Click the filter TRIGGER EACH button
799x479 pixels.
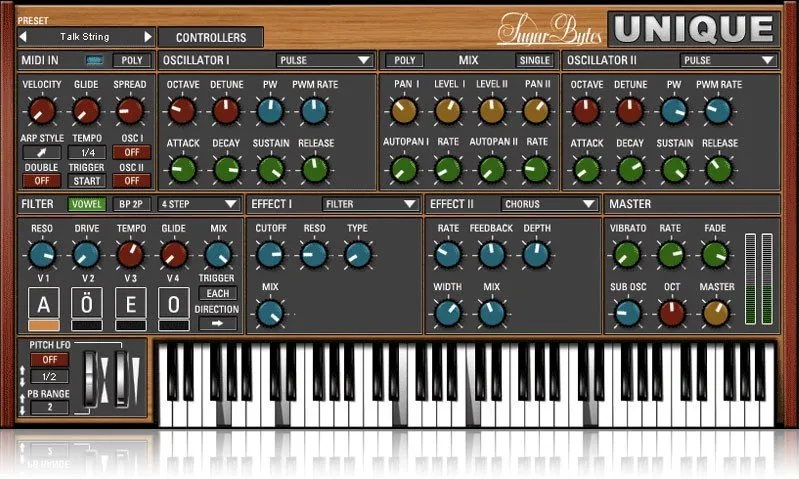pos(218,293)
